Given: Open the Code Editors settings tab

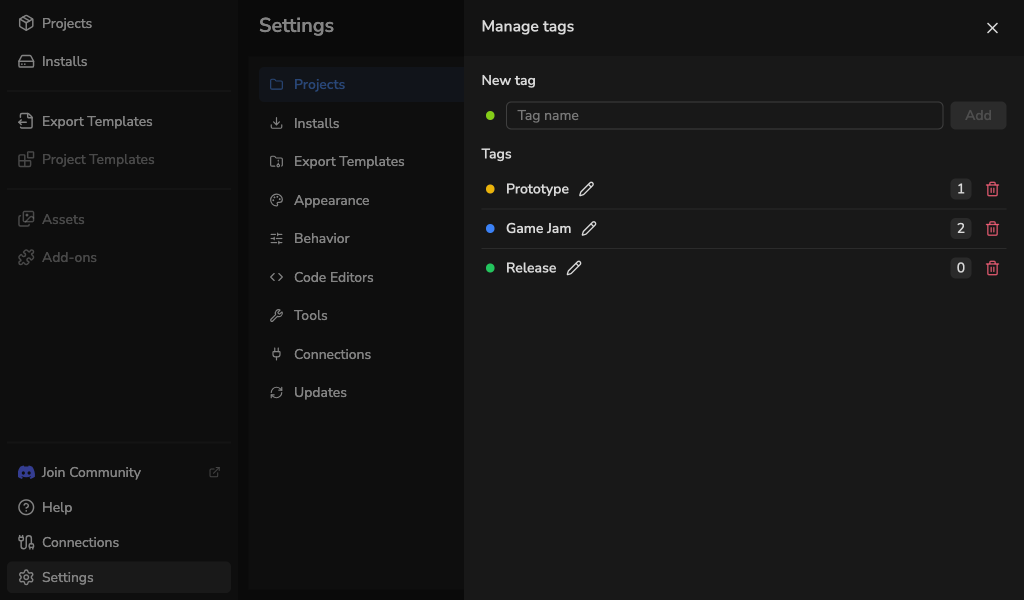Looking at the screenshot, I should [x=361, y=277].
